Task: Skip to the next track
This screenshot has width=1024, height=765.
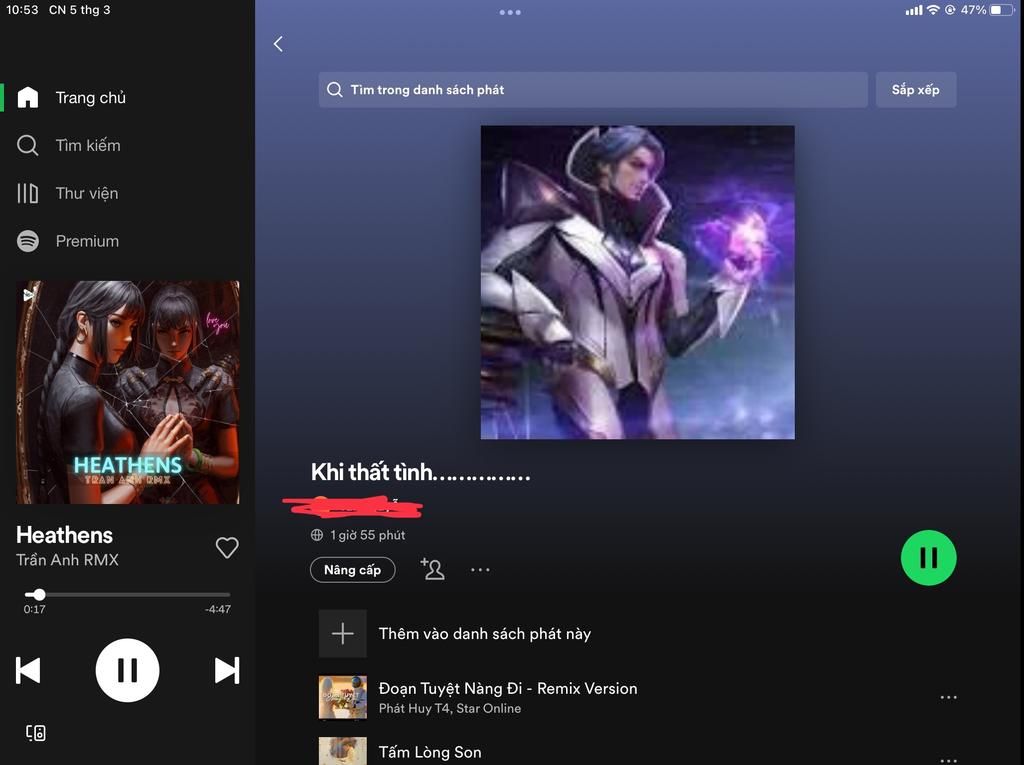Action: click(227, 670)
